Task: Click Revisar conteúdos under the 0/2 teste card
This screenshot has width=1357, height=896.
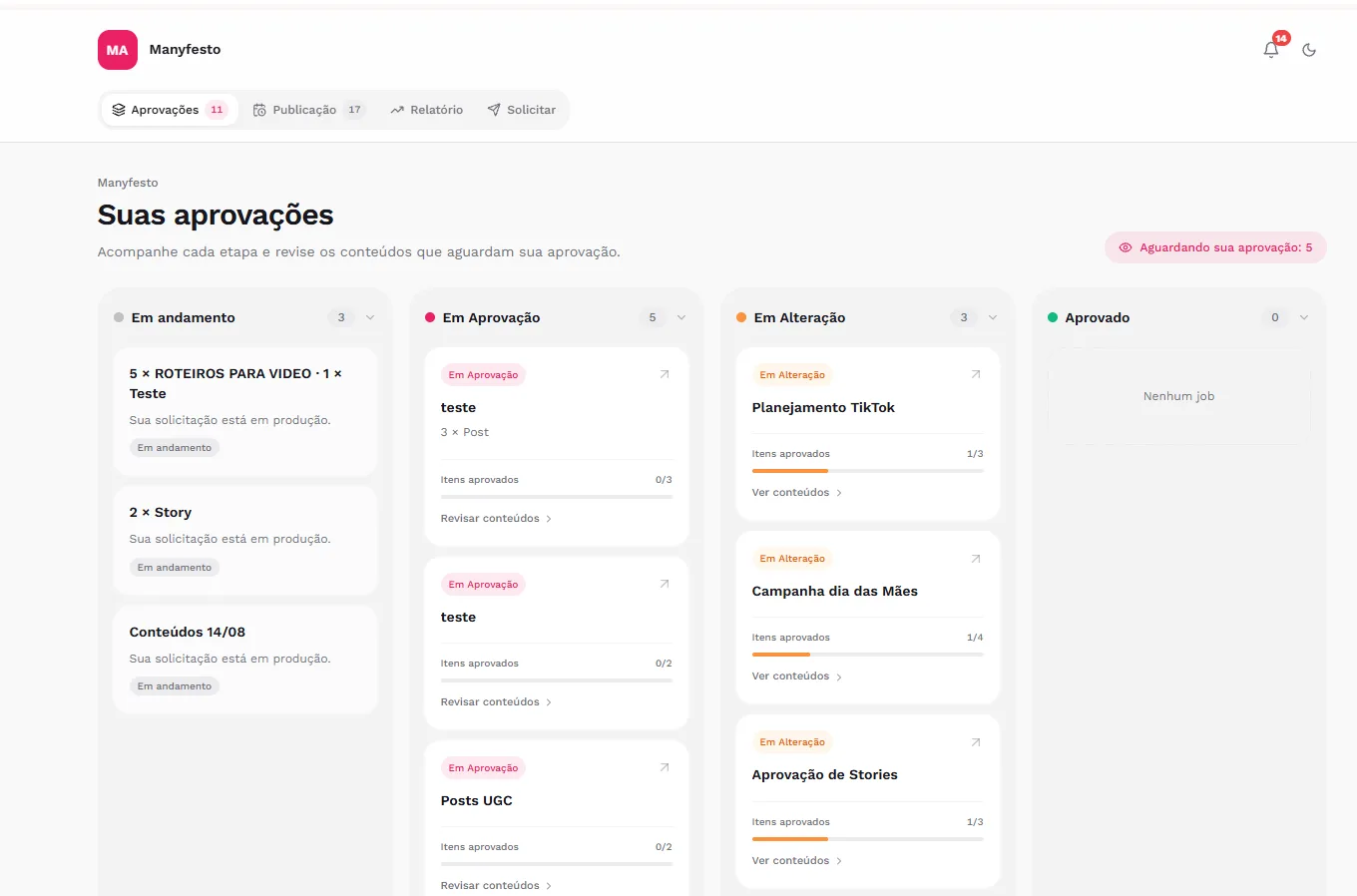Action: click(x=496, y=702)
